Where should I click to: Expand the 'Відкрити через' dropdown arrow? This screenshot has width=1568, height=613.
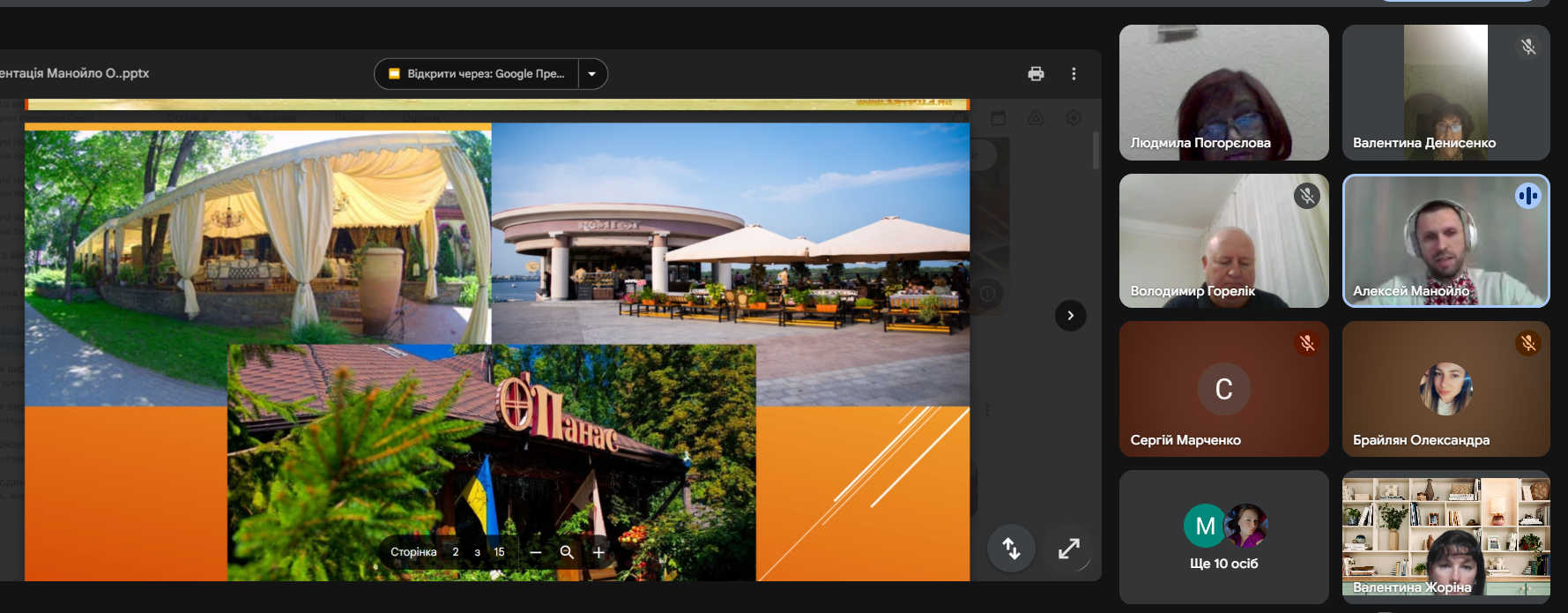point(592,74)
